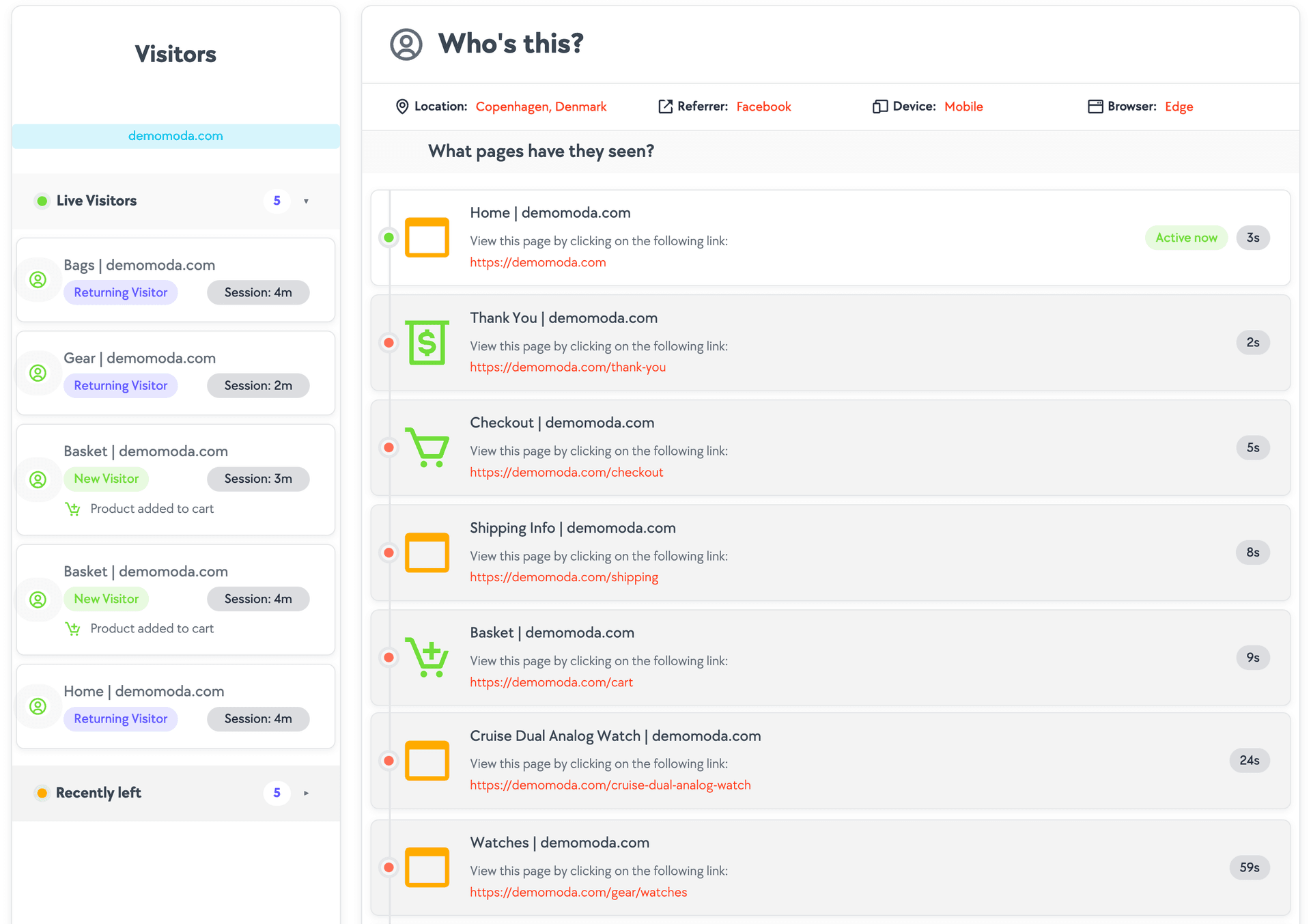This screenshot has height=924, width=1311.
Task: Click the red timeline dot for Watches
Action: 389,867
